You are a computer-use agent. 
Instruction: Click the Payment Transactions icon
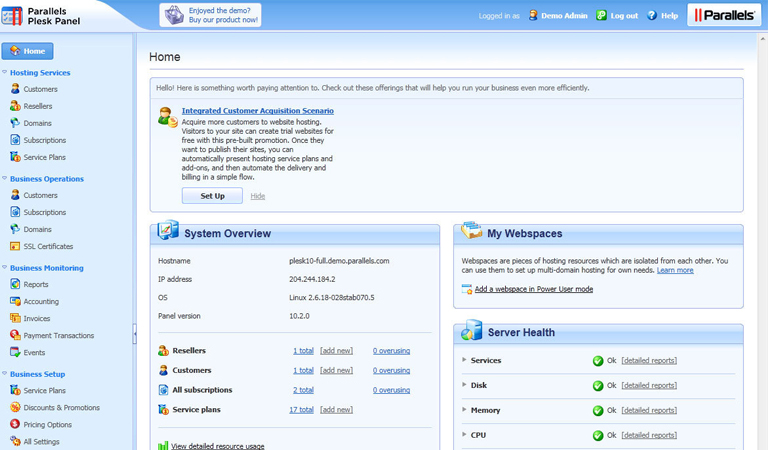(x=15, y=335)
